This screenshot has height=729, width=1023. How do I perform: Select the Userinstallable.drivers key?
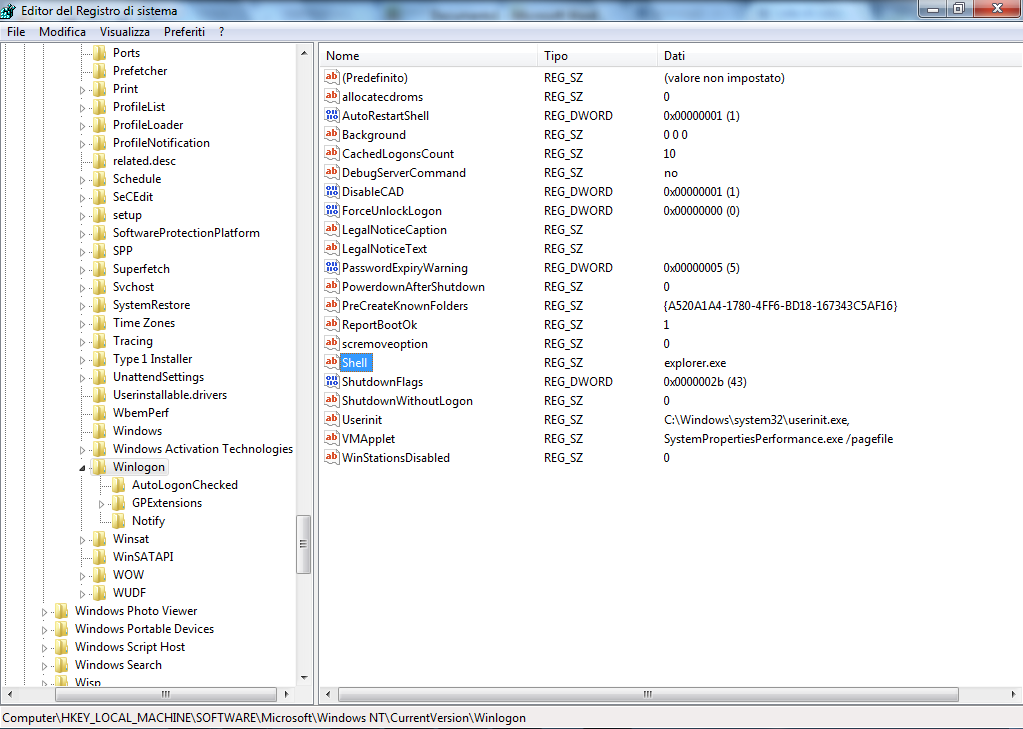pyautogui.click(x=170, y=395)
